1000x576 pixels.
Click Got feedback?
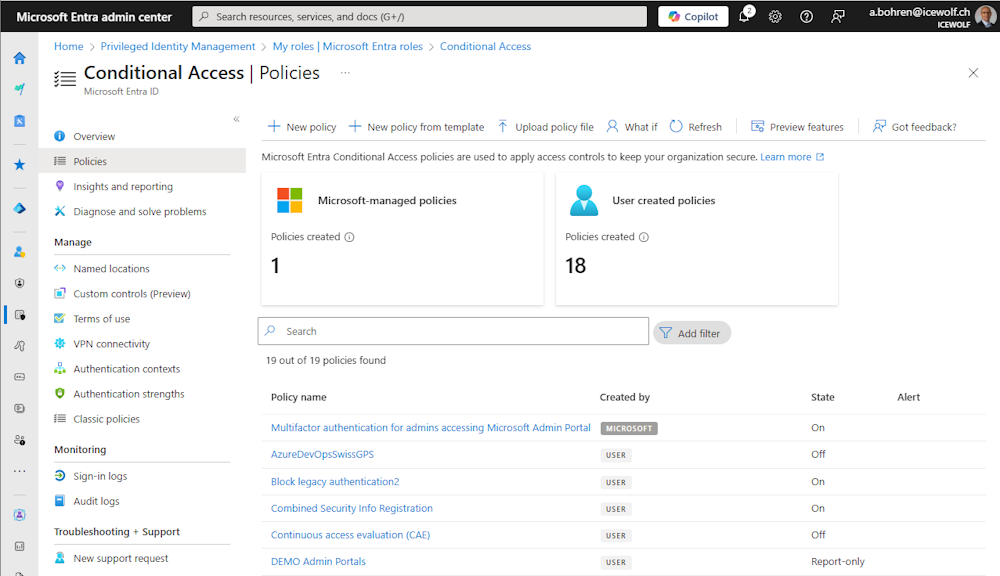pos(915,127)
